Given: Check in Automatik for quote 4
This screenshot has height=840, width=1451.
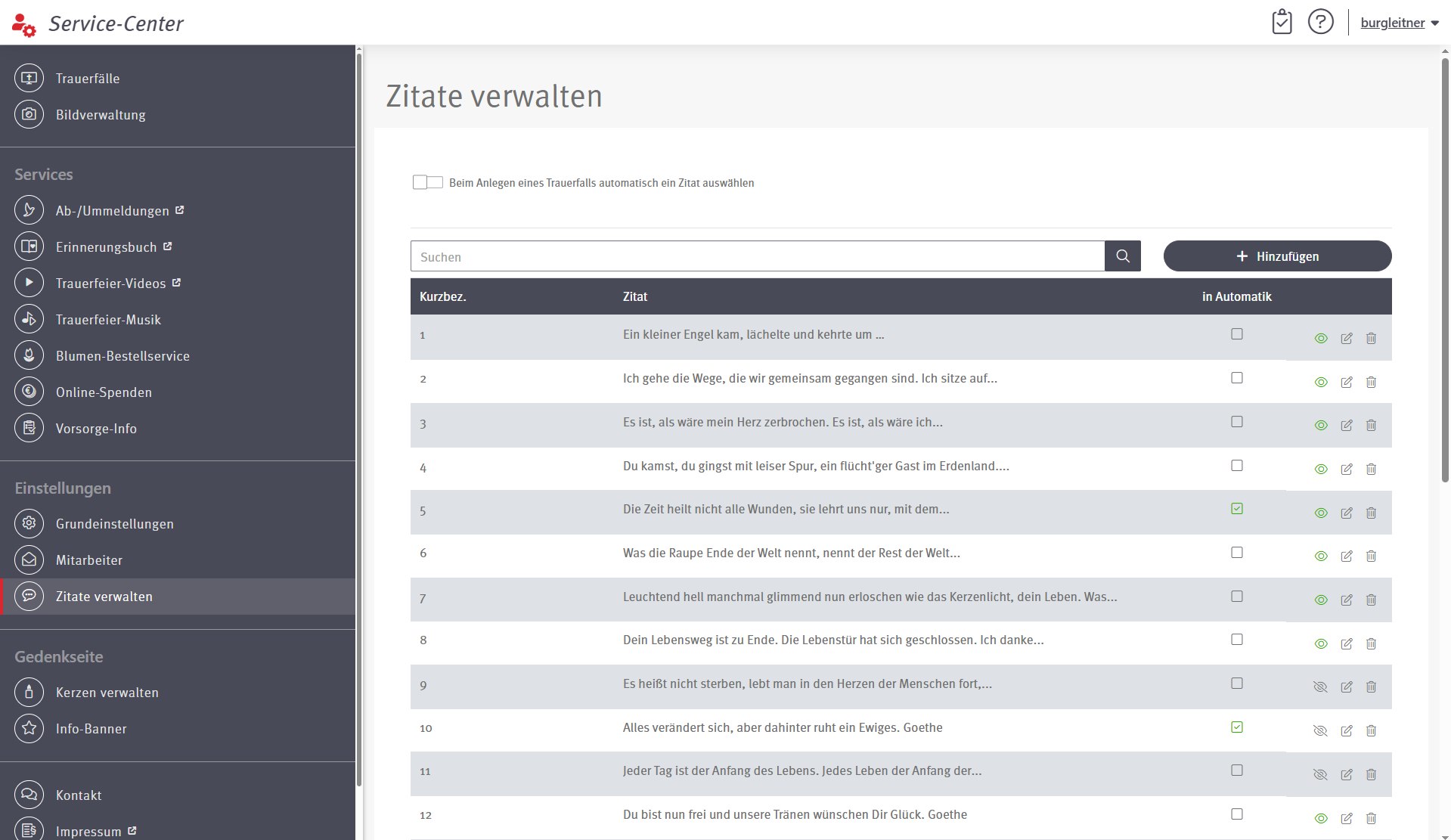Looking at the screenshot, I should pos(1237,465).
